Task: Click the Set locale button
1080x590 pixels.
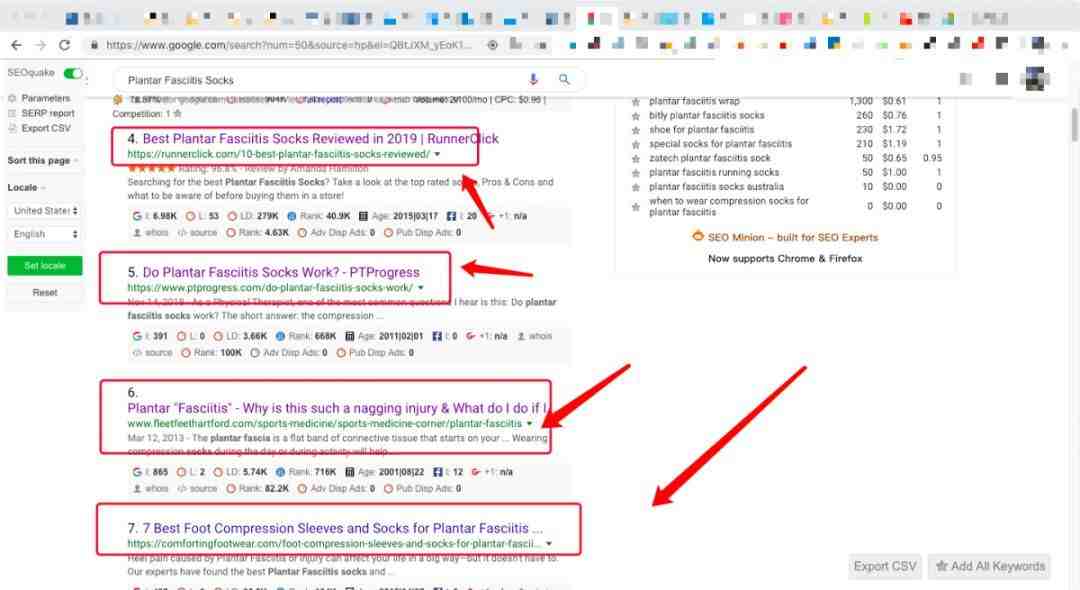Action: click(x=45, y=266)
